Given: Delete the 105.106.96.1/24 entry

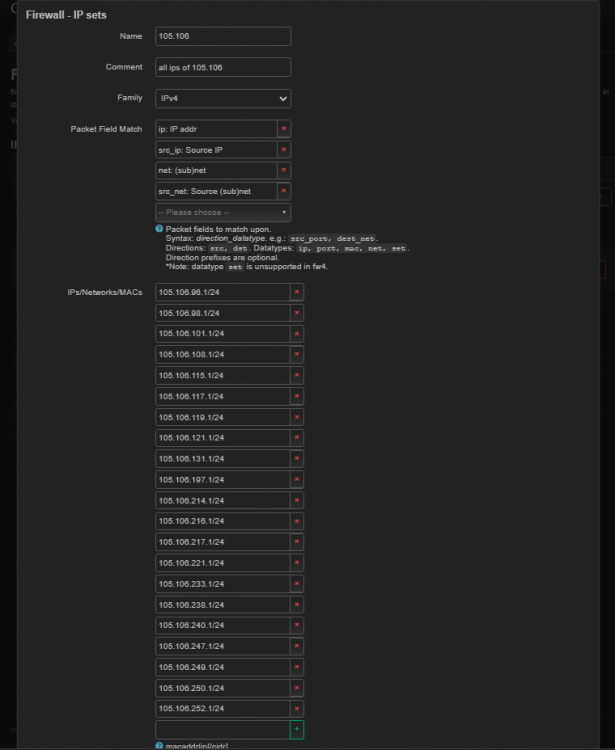Looking at the screenshot, I should tap(297, 292).
